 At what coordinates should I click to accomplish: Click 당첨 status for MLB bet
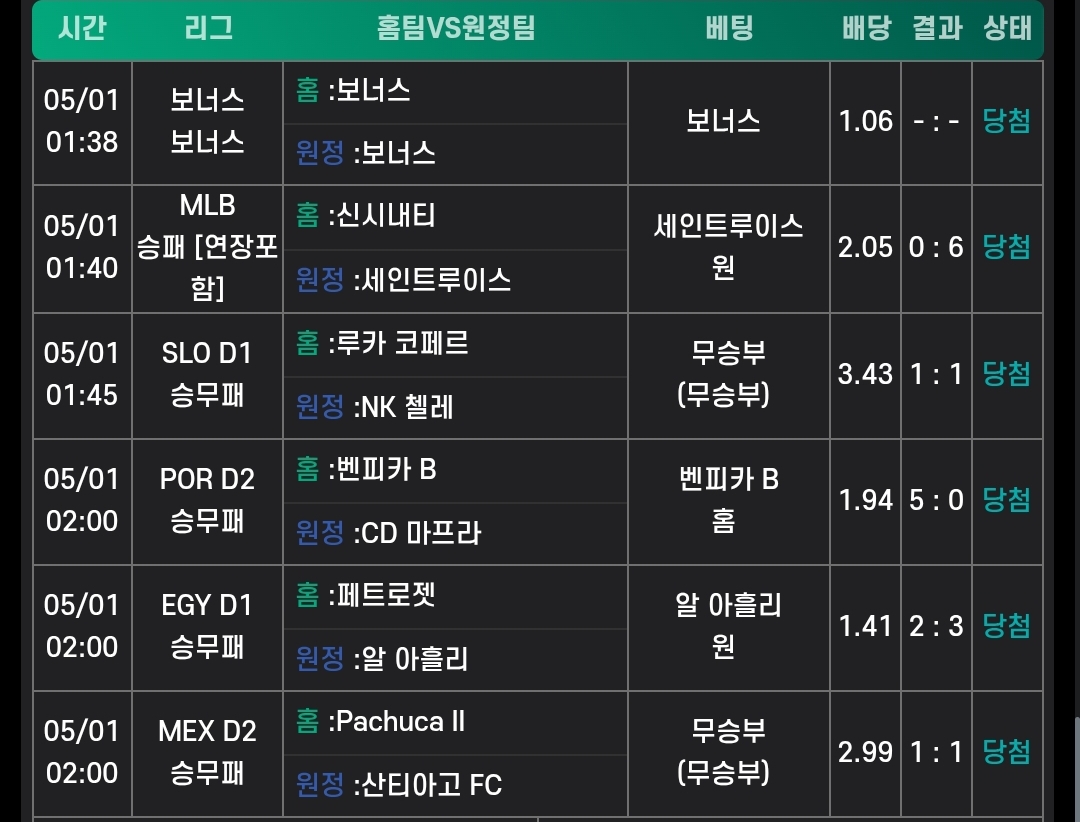[1007, 247]
